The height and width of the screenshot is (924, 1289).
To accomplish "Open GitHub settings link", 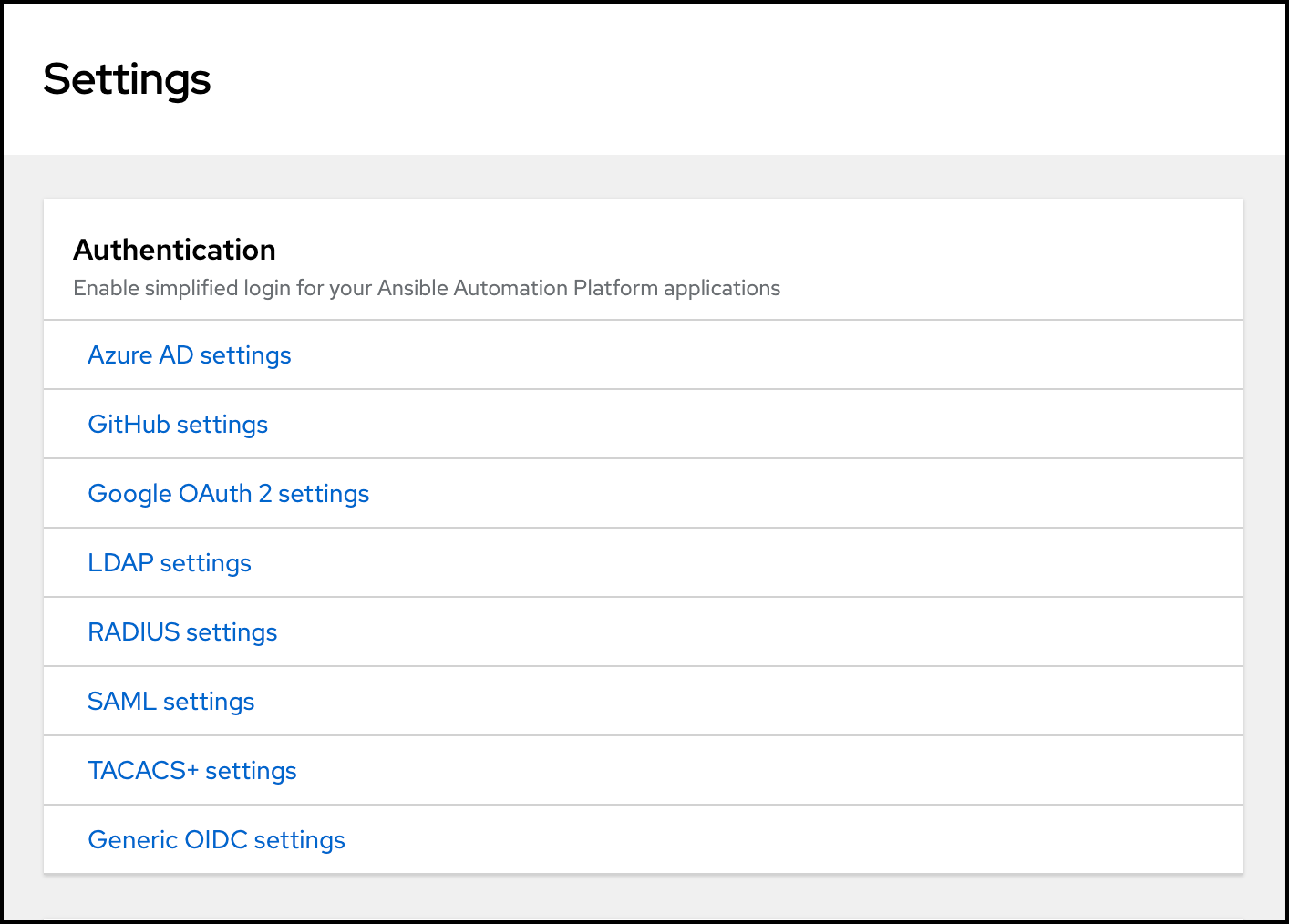I will [178, 425].
